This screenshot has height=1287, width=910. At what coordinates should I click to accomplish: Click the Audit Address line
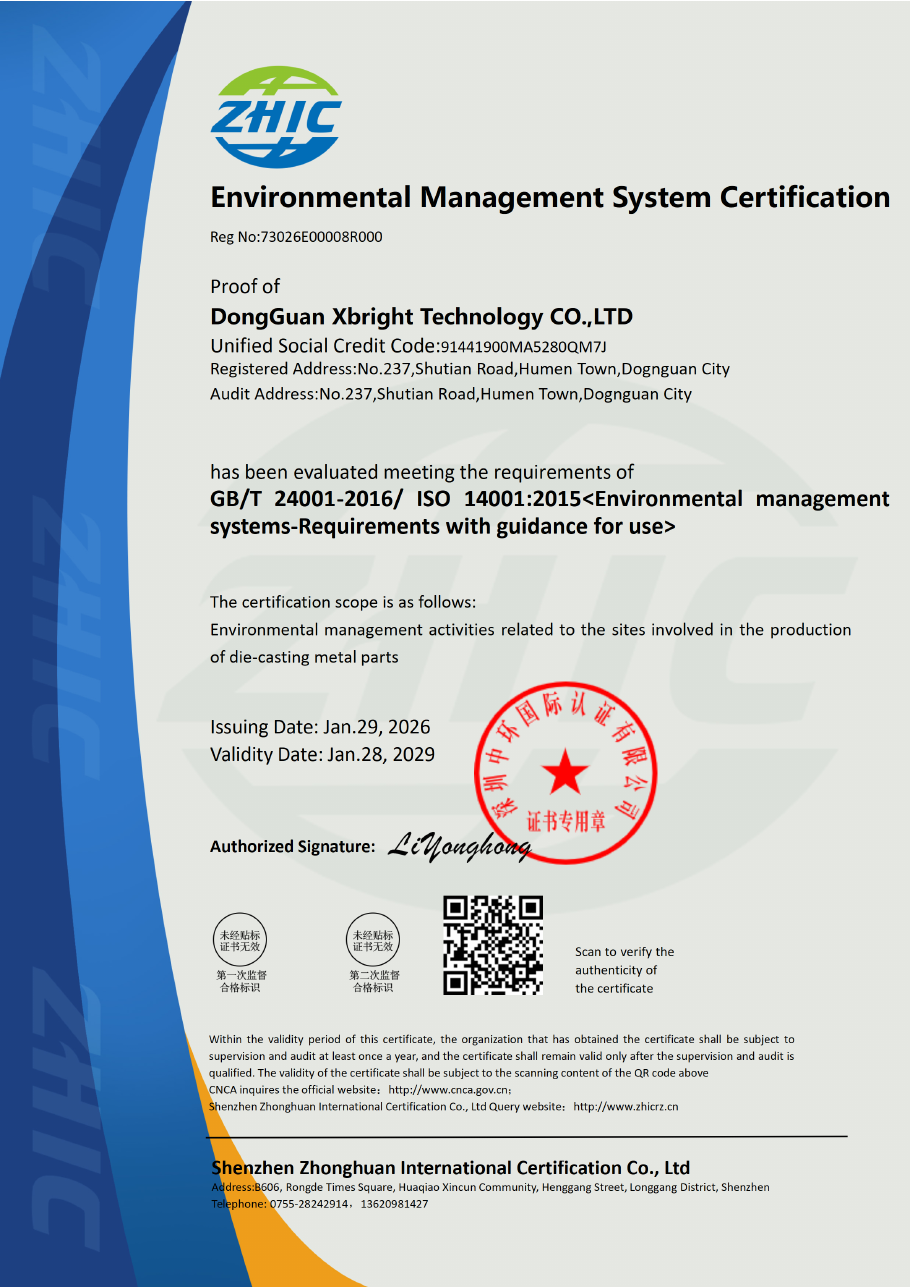[x=451, y=394]
